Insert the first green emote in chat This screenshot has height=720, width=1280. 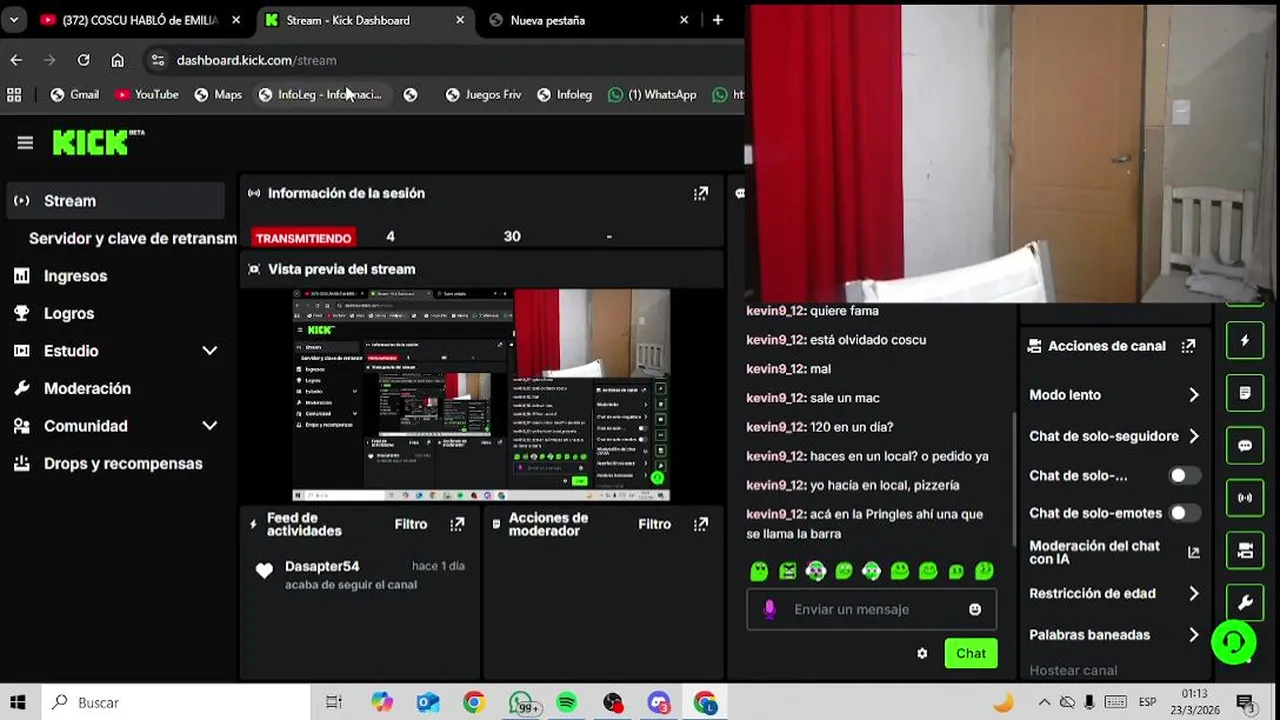(759, 571)
